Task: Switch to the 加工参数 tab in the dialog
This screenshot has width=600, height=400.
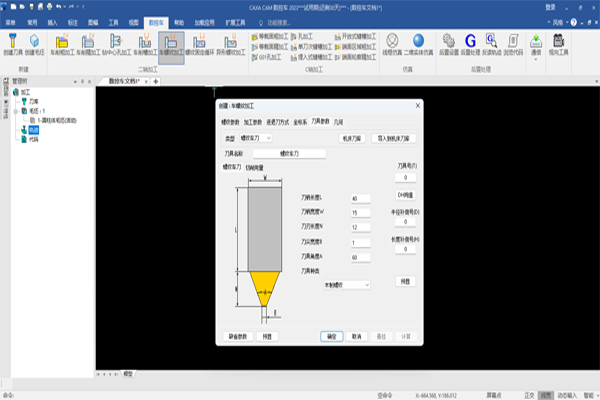Action: pyautogui.click(x=253, y=120)
